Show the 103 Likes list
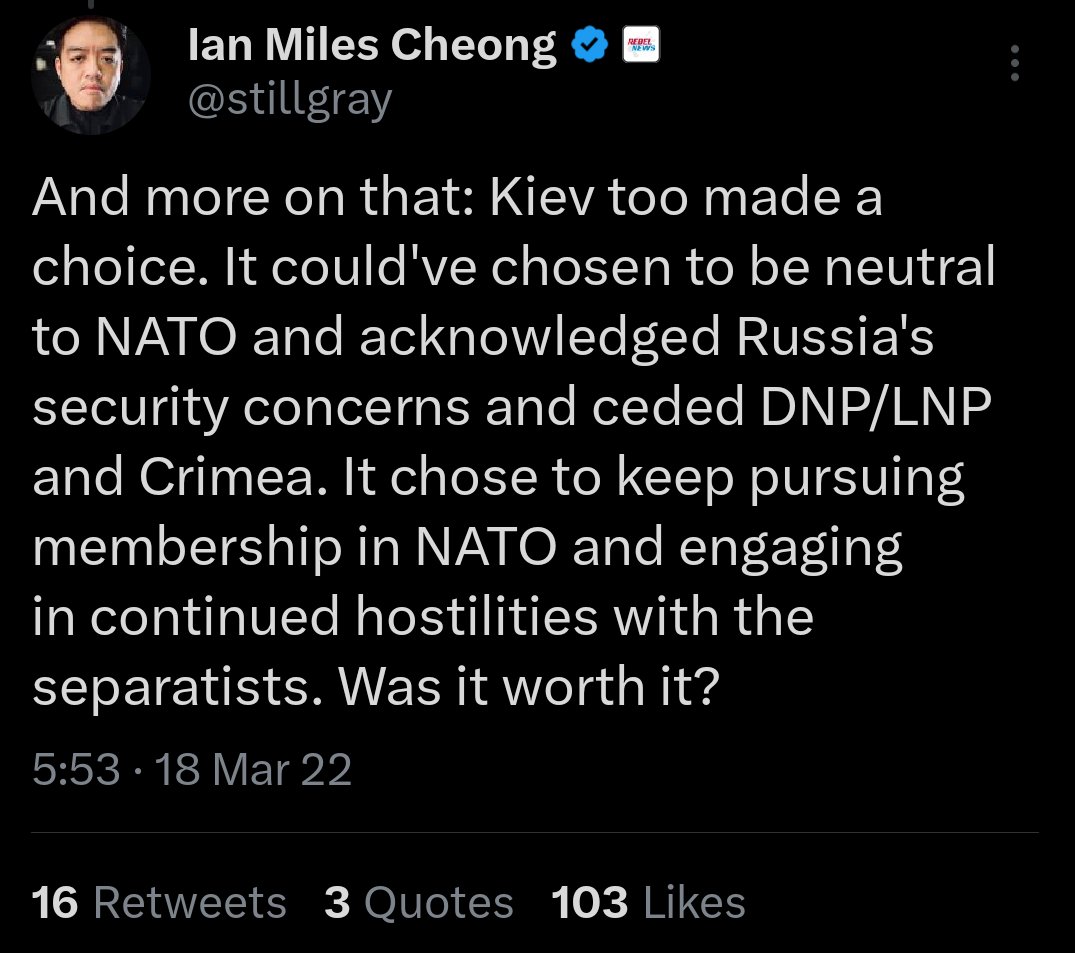This screenshot has width=1075, height=953. tap(648, 902)
